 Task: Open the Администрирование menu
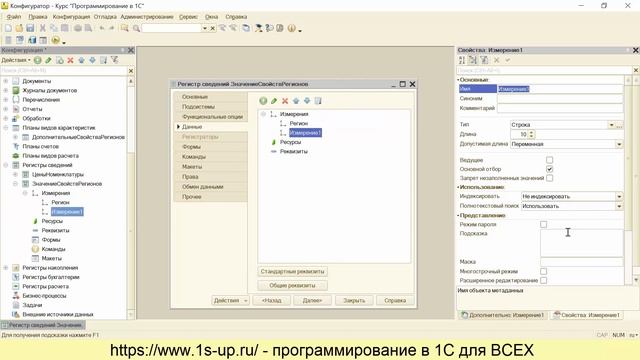[x=147, y=17]
